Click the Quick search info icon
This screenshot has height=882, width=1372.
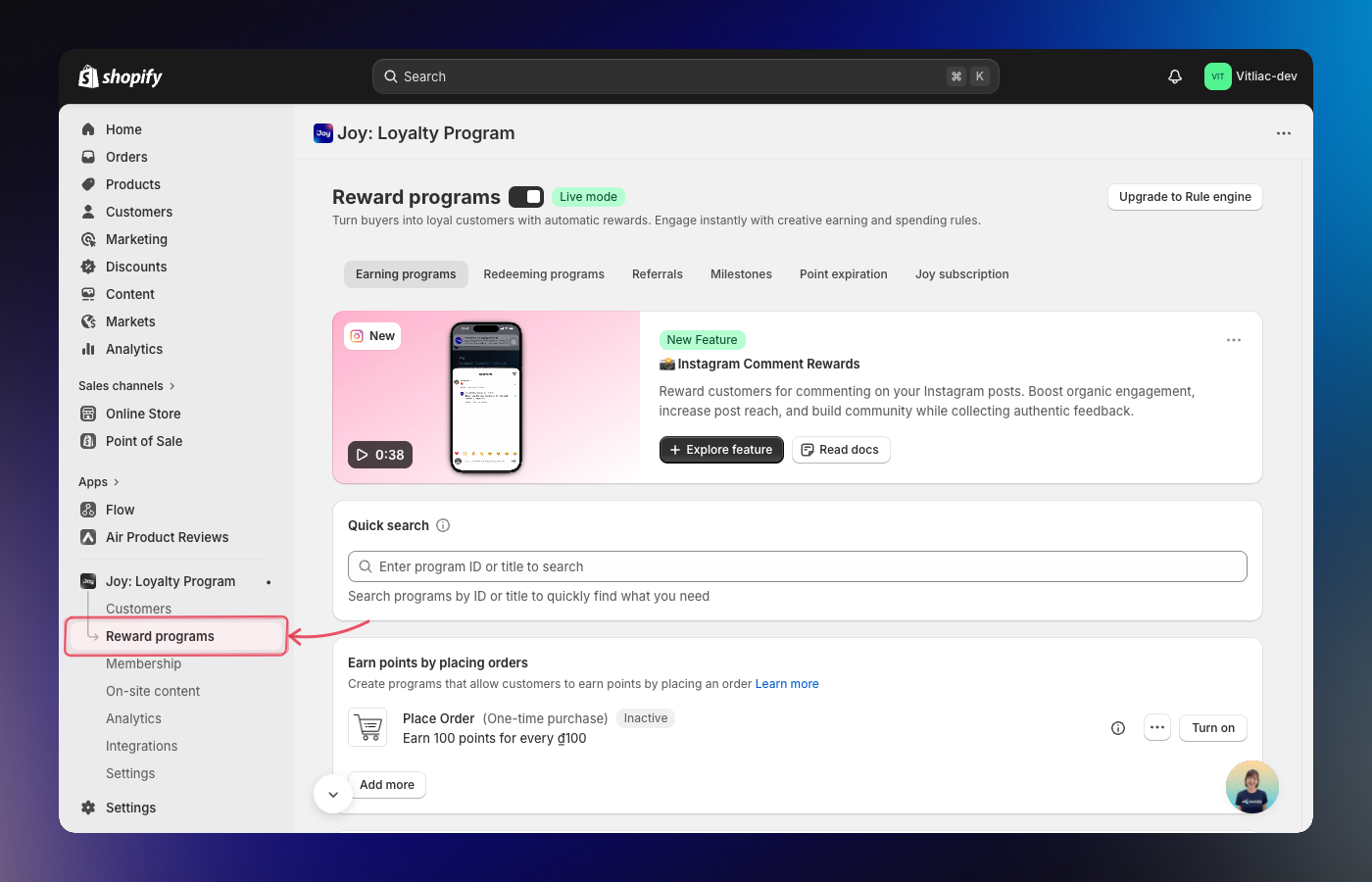(443, 525)
